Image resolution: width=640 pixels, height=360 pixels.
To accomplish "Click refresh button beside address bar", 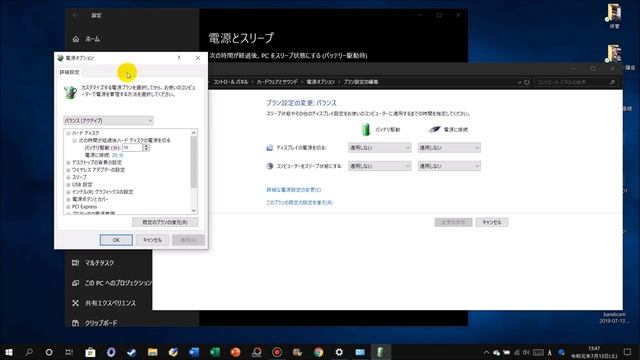I will [x=527, y=82].
